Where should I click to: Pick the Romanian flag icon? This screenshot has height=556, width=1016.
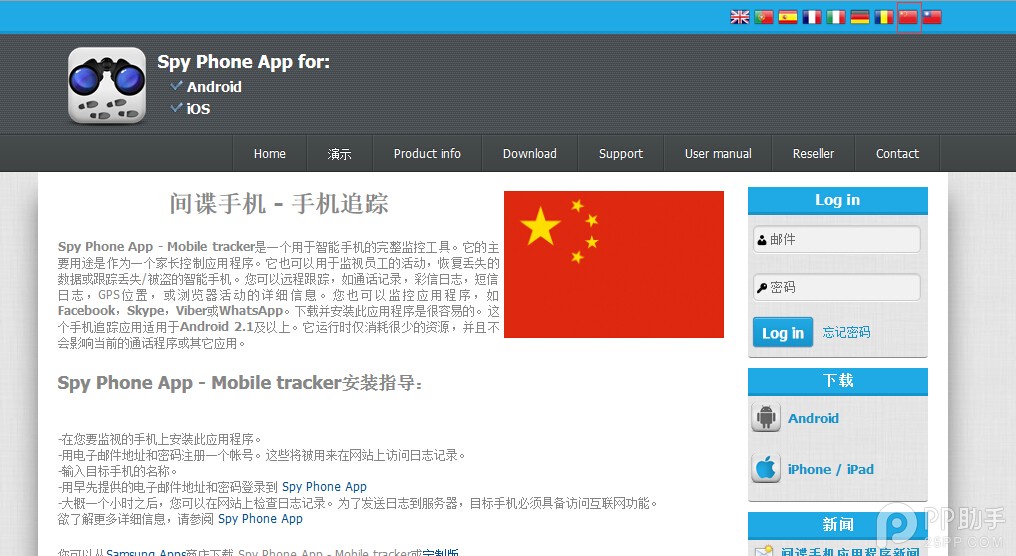pos(884,17)
